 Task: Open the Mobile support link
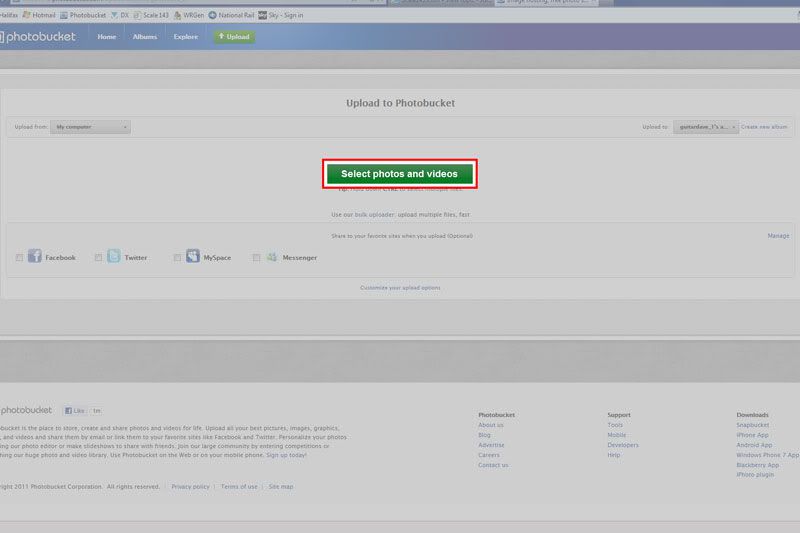coord(616,435)
